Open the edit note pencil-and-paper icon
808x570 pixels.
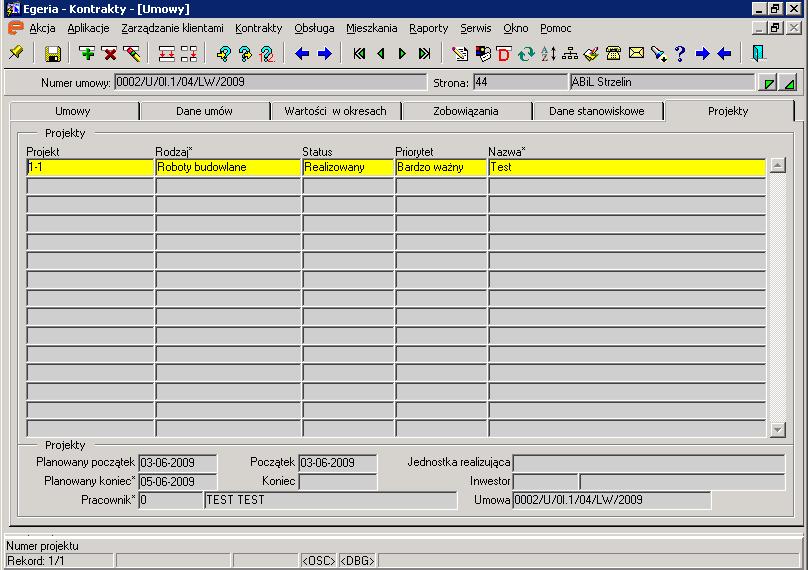460,53
